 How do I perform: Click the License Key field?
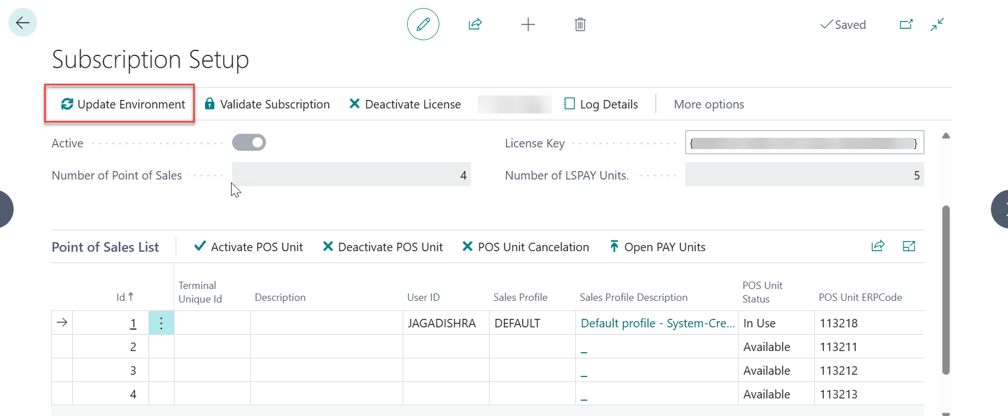coord(804,143)
